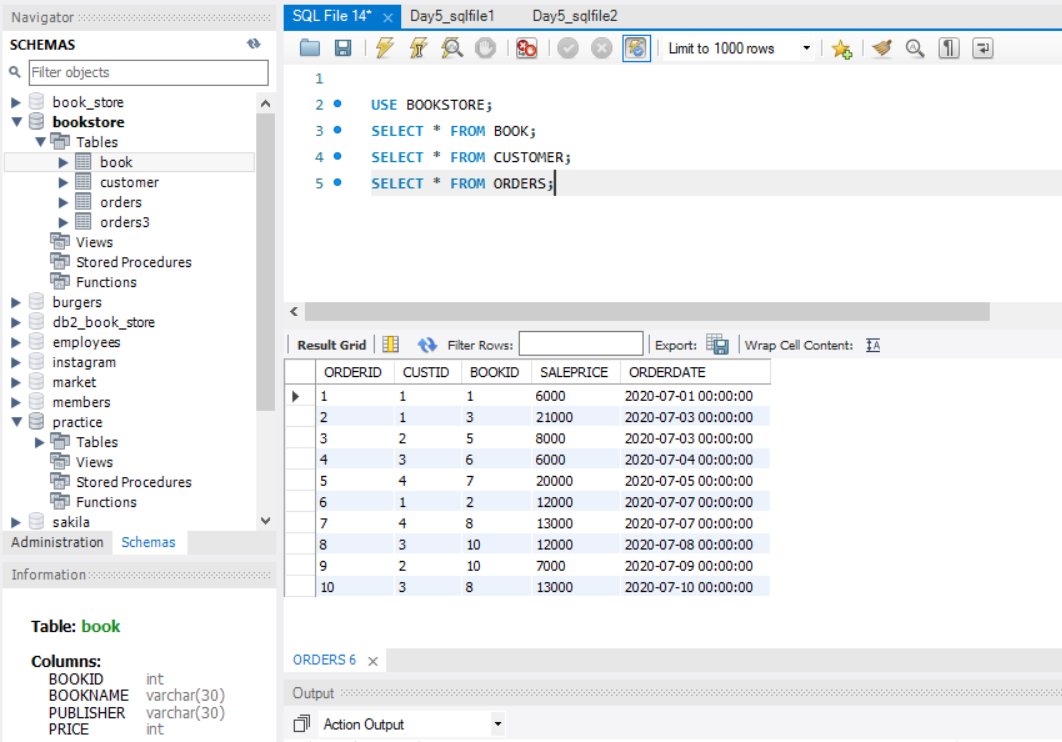Open the form editor icon beside Result Grid
The width and height of the screenshot is (1062, 742).
tap(391, 345)
